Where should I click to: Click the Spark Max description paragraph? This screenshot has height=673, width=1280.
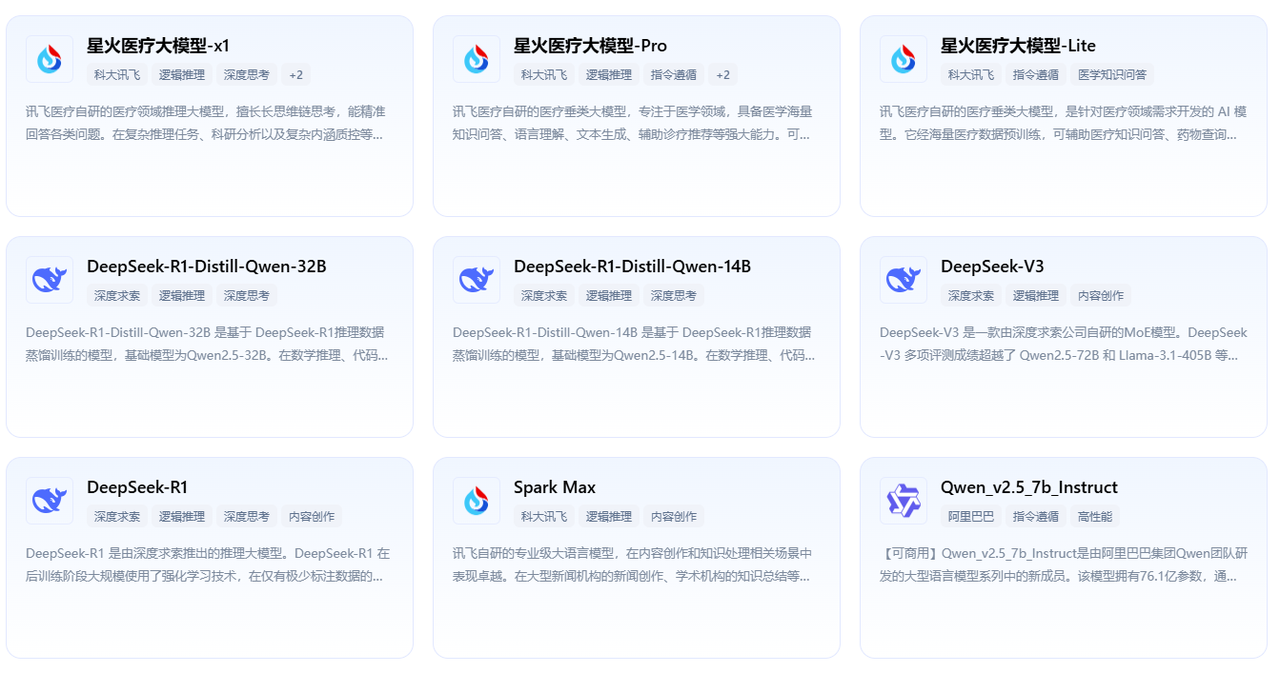633,564
